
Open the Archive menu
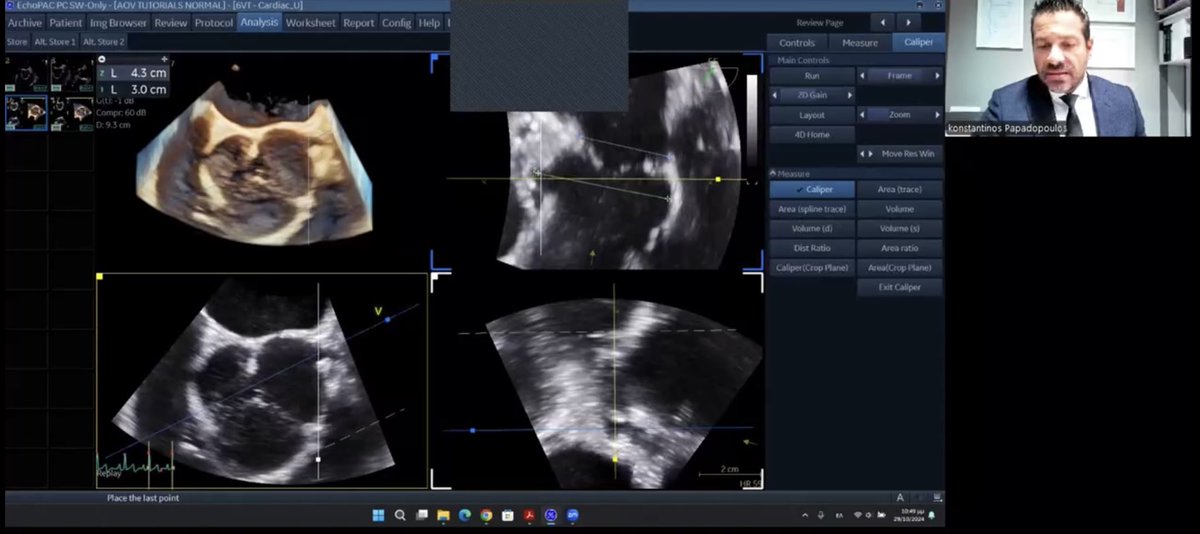point(25,22)
